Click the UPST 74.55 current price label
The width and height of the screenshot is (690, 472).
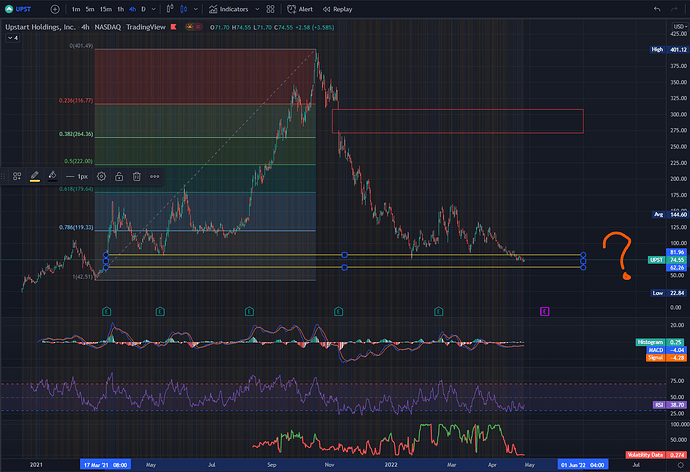668,260
